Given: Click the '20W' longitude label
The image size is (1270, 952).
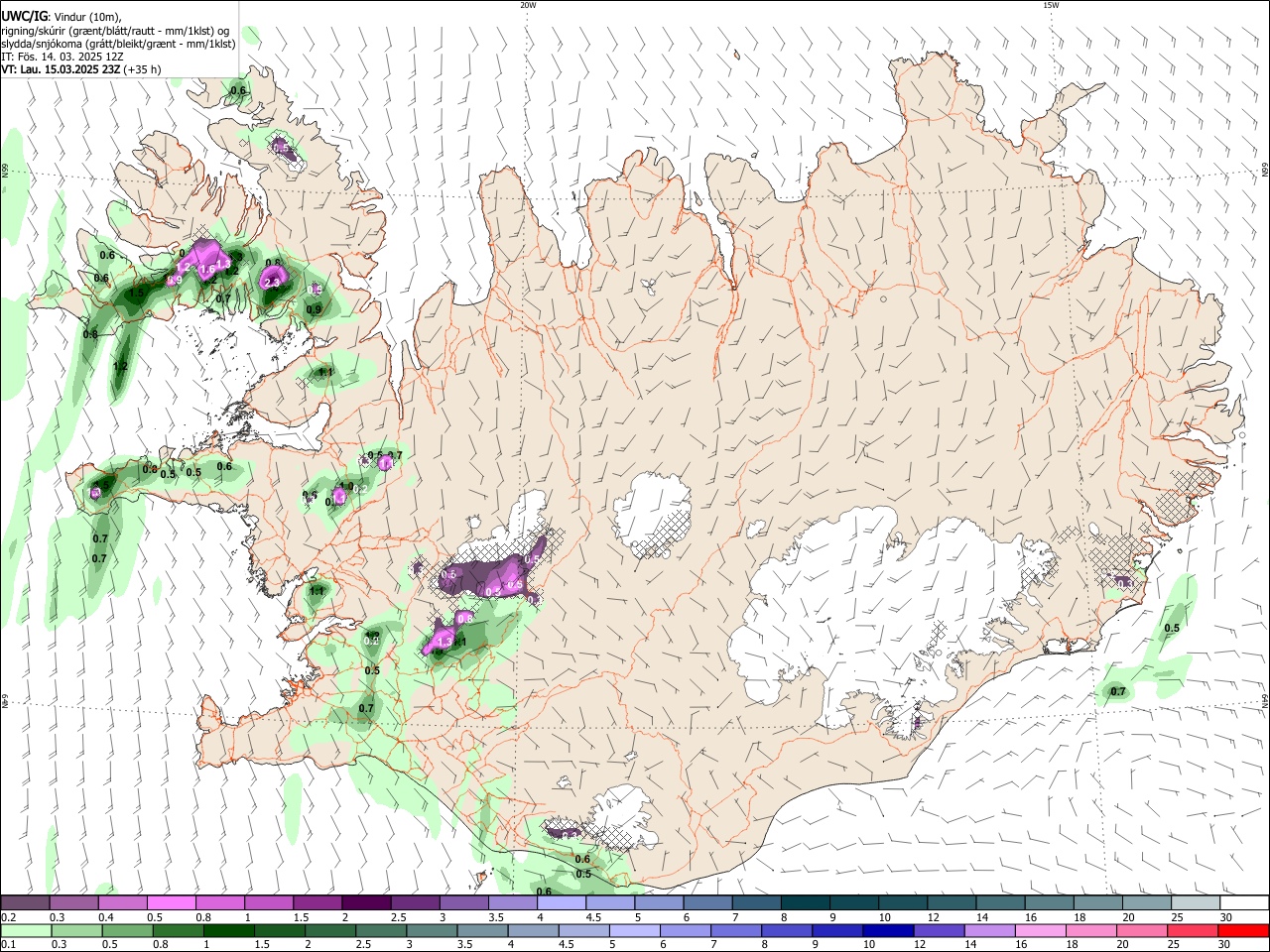Looking at the screenshot, I should 528,5.
